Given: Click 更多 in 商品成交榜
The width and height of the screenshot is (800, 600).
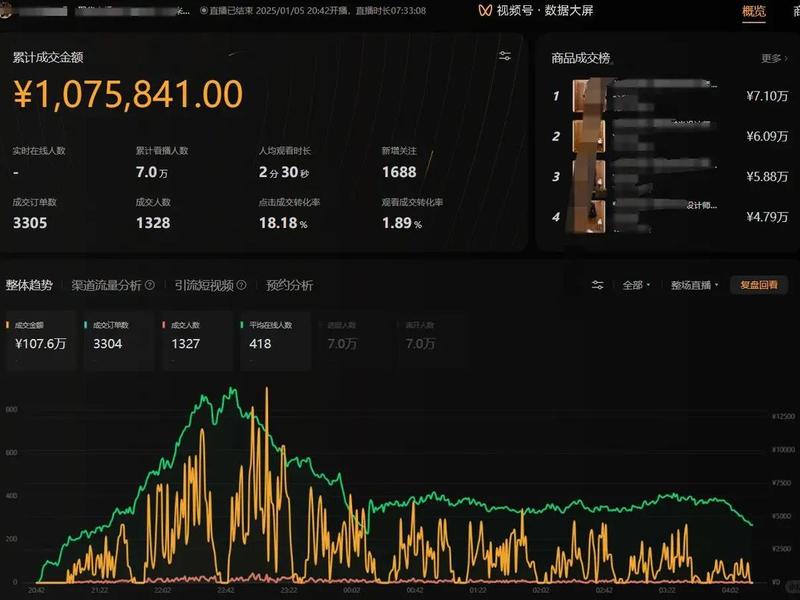Looking at the screenshot, I should (x=774, y=59).
